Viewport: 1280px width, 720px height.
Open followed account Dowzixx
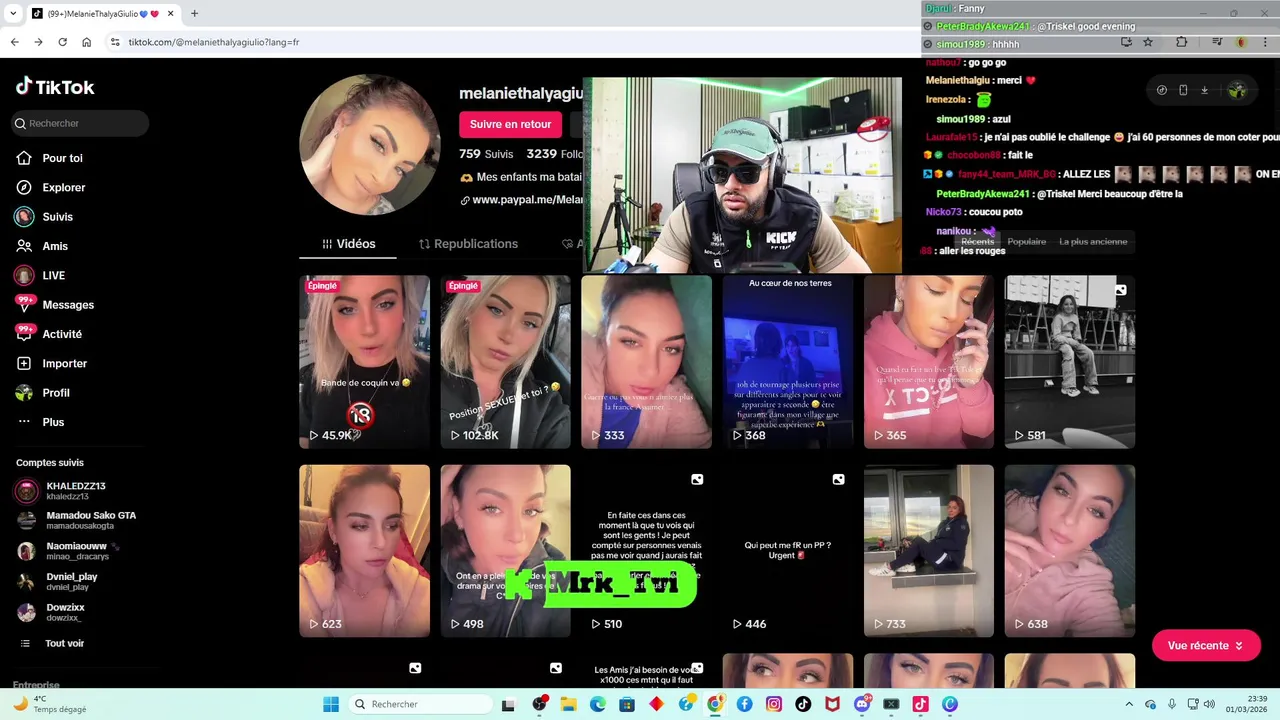pyautogui.click(x=65, y=612)
